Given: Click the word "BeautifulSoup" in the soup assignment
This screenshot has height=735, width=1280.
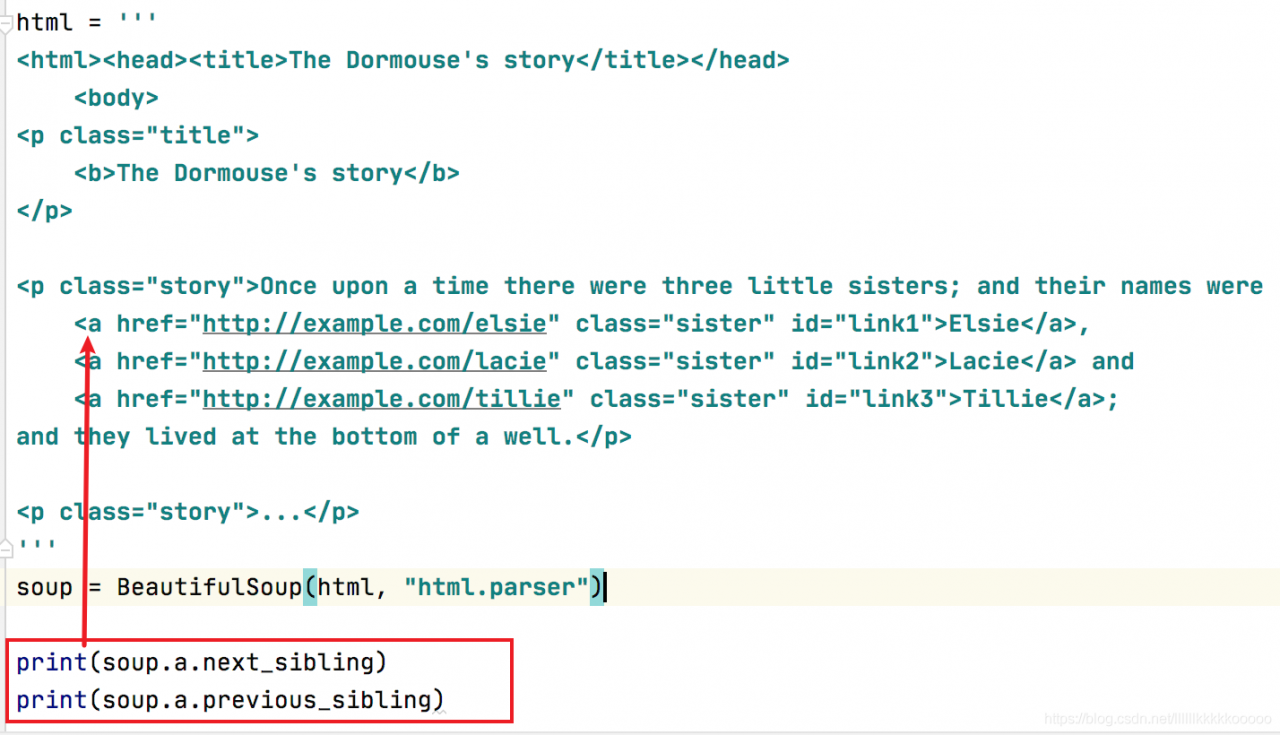Looking at the screenshot, I should pyautogui.click(x=210, y=587).
